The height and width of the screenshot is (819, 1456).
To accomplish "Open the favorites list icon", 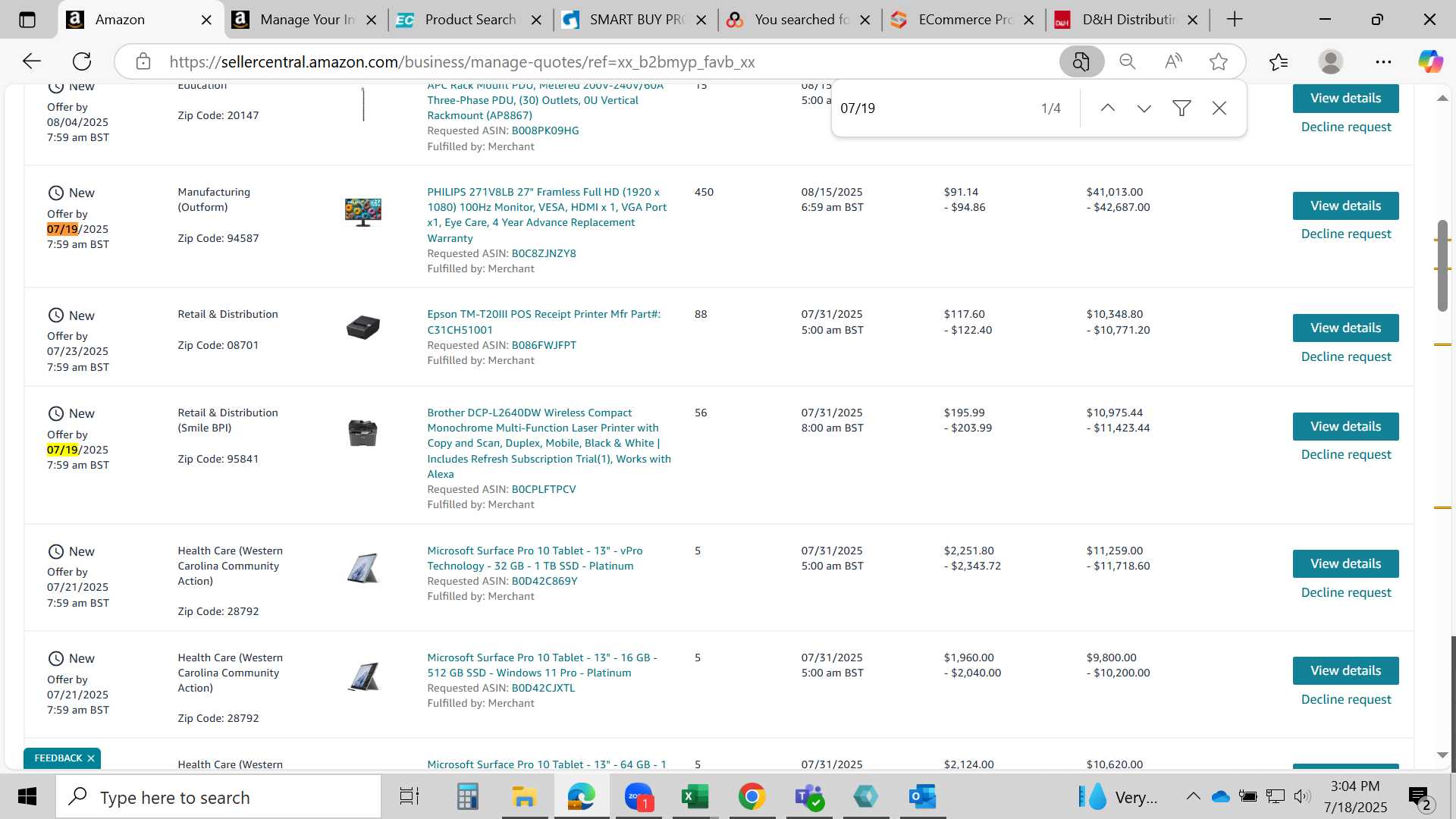I will (x=1279, y=61).
